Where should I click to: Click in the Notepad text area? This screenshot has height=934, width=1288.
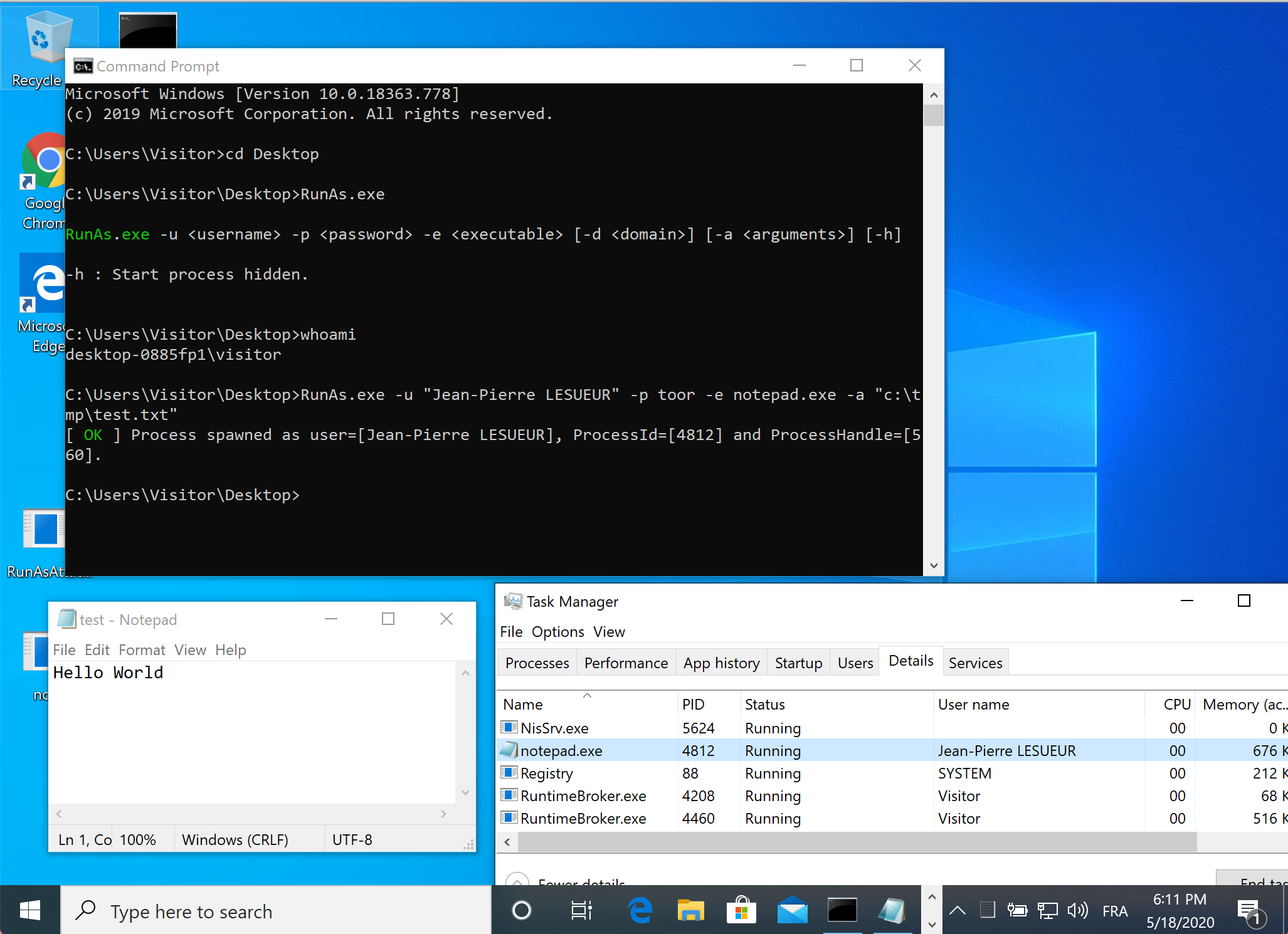click(x=253, y=732)
